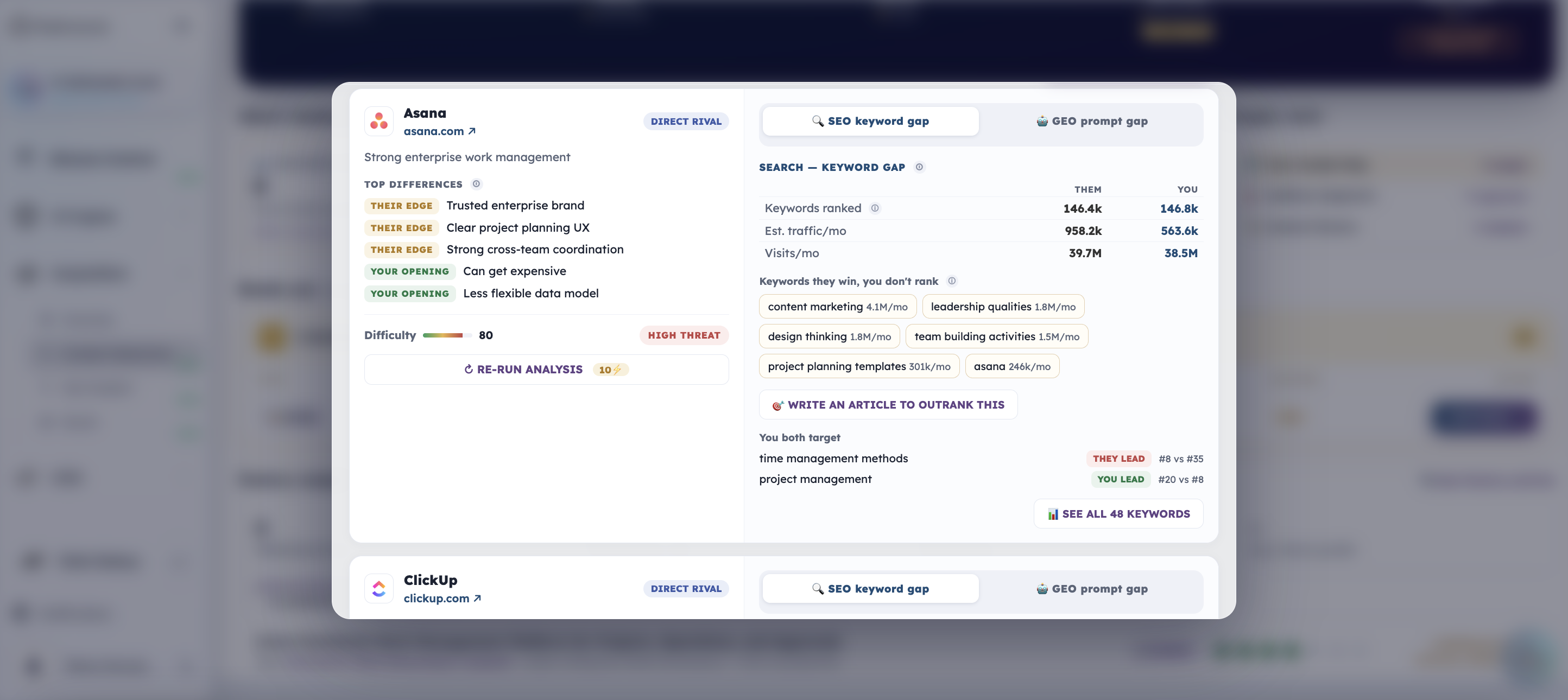Click project planning templates keyword chip
This screenshot has height=700, width=1568.
859,366
